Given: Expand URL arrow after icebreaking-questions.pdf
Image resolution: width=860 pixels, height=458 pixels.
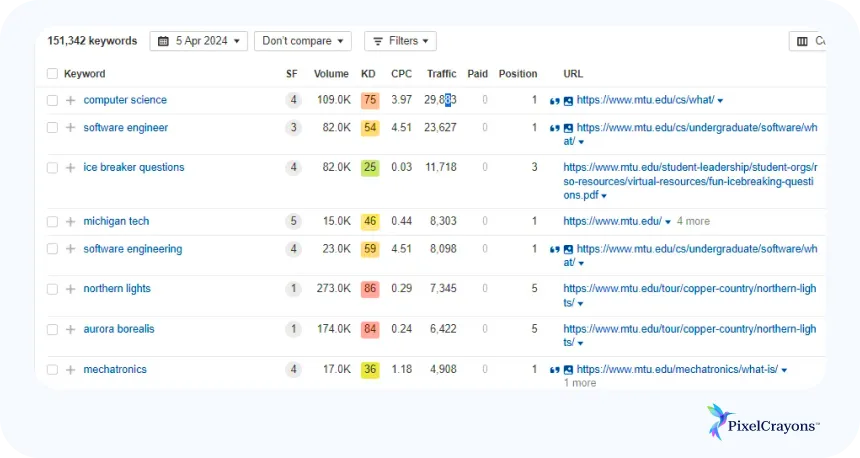Looking at the screenshot, I should coord(604,196).
